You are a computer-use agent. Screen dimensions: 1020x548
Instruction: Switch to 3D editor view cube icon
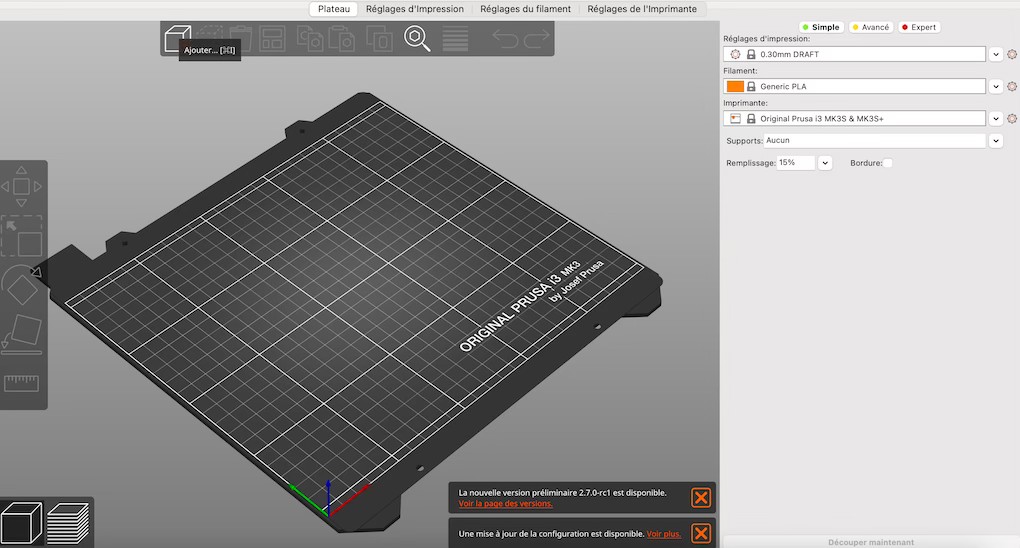[21, 523]
